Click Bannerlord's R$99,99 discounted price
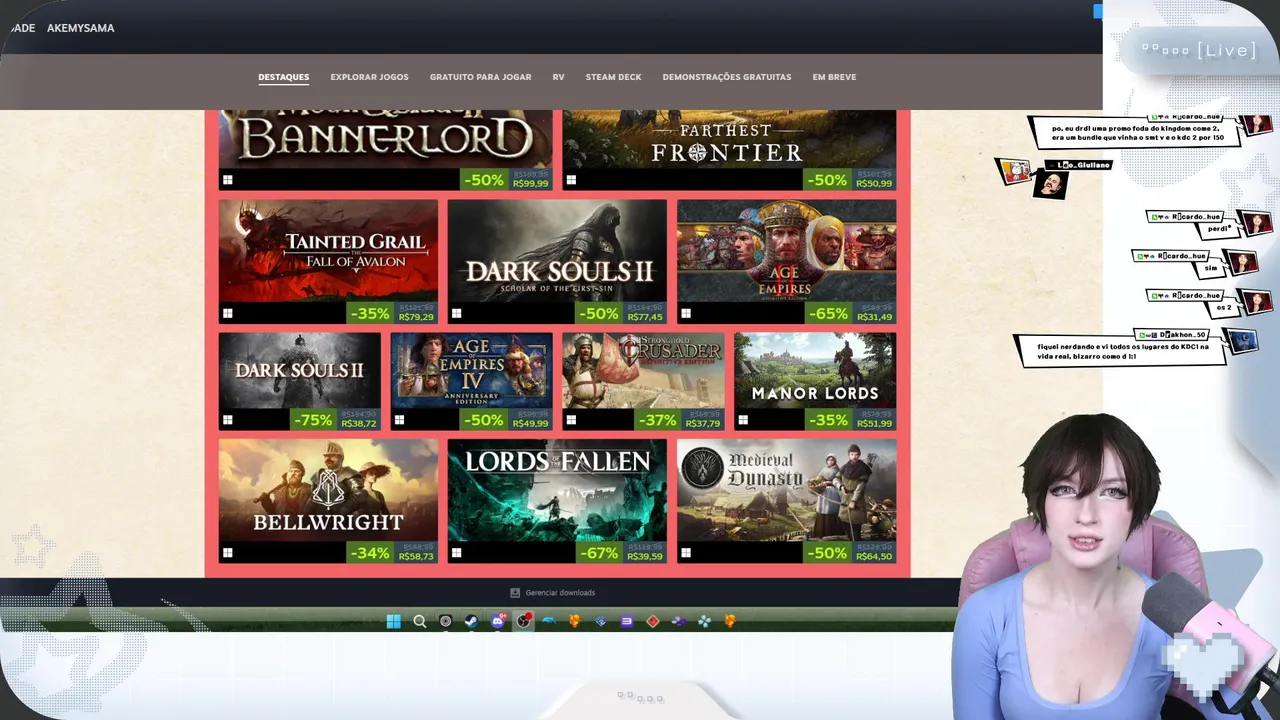 530,184
